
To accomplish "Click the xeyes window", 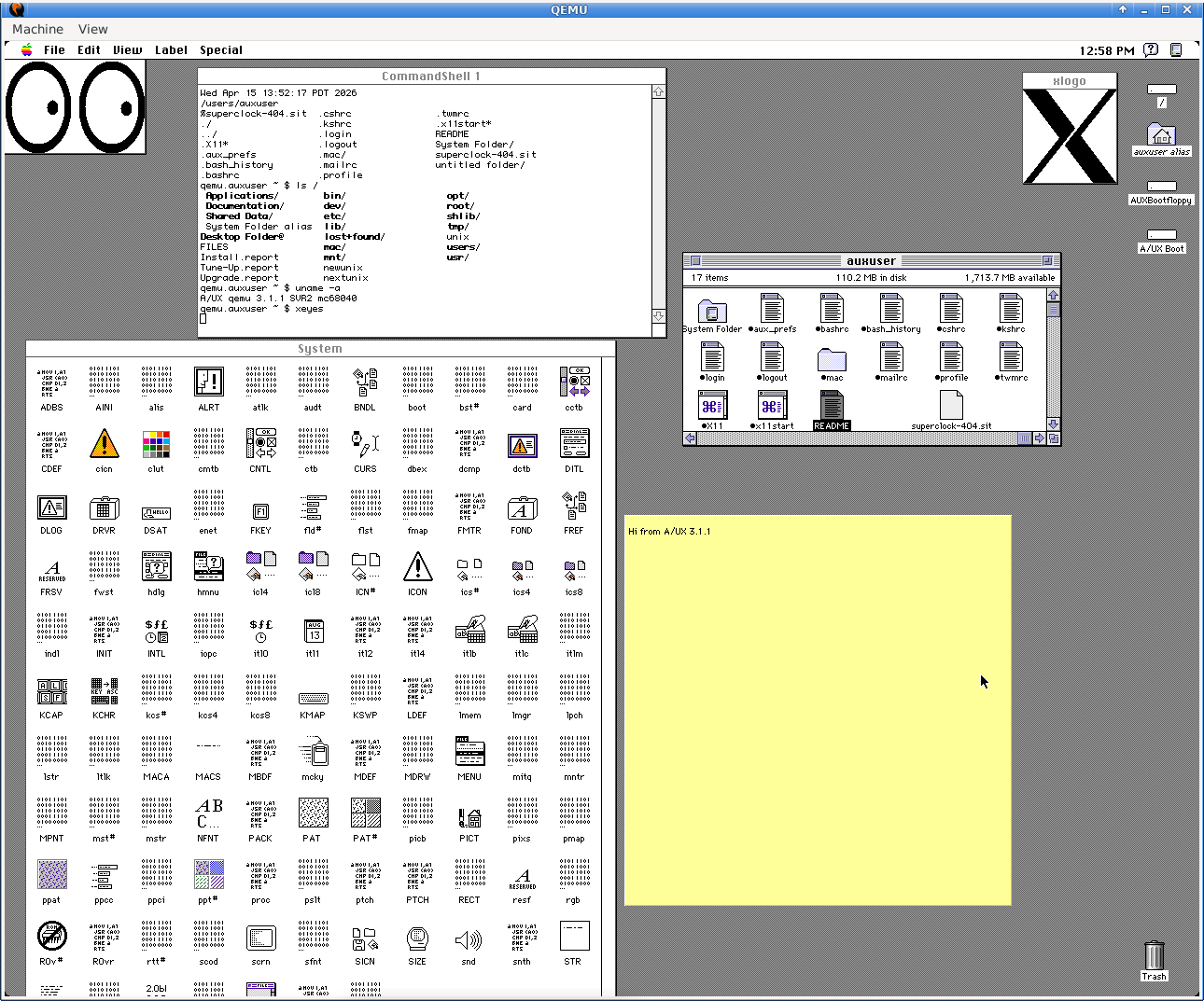I will pyautogui.click(x=76, y=107).
